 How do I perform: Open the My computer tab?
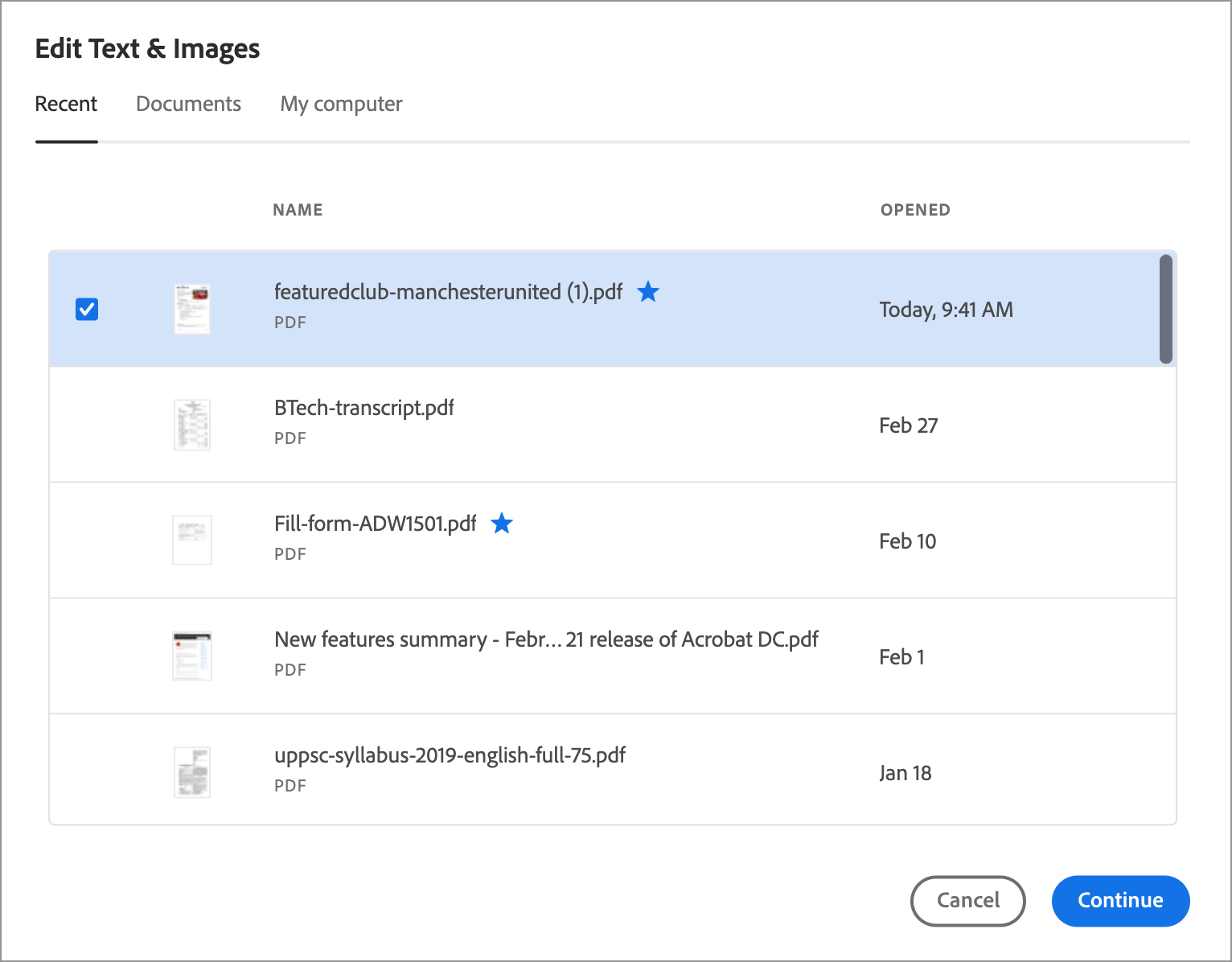[341, 104]
